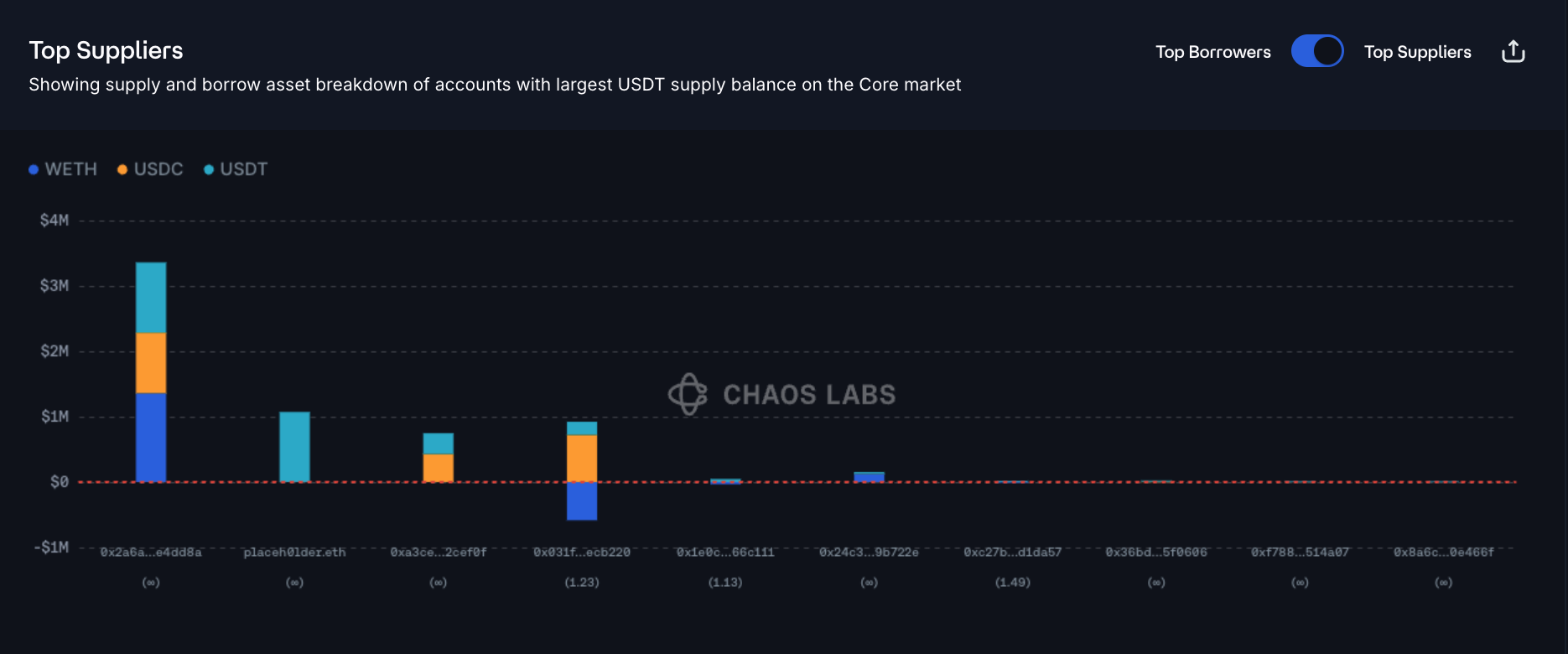This screenshot has height=654, width=1568.
Task: Click the placeh0lder.eth USDT bar
Action: [294, 446]
